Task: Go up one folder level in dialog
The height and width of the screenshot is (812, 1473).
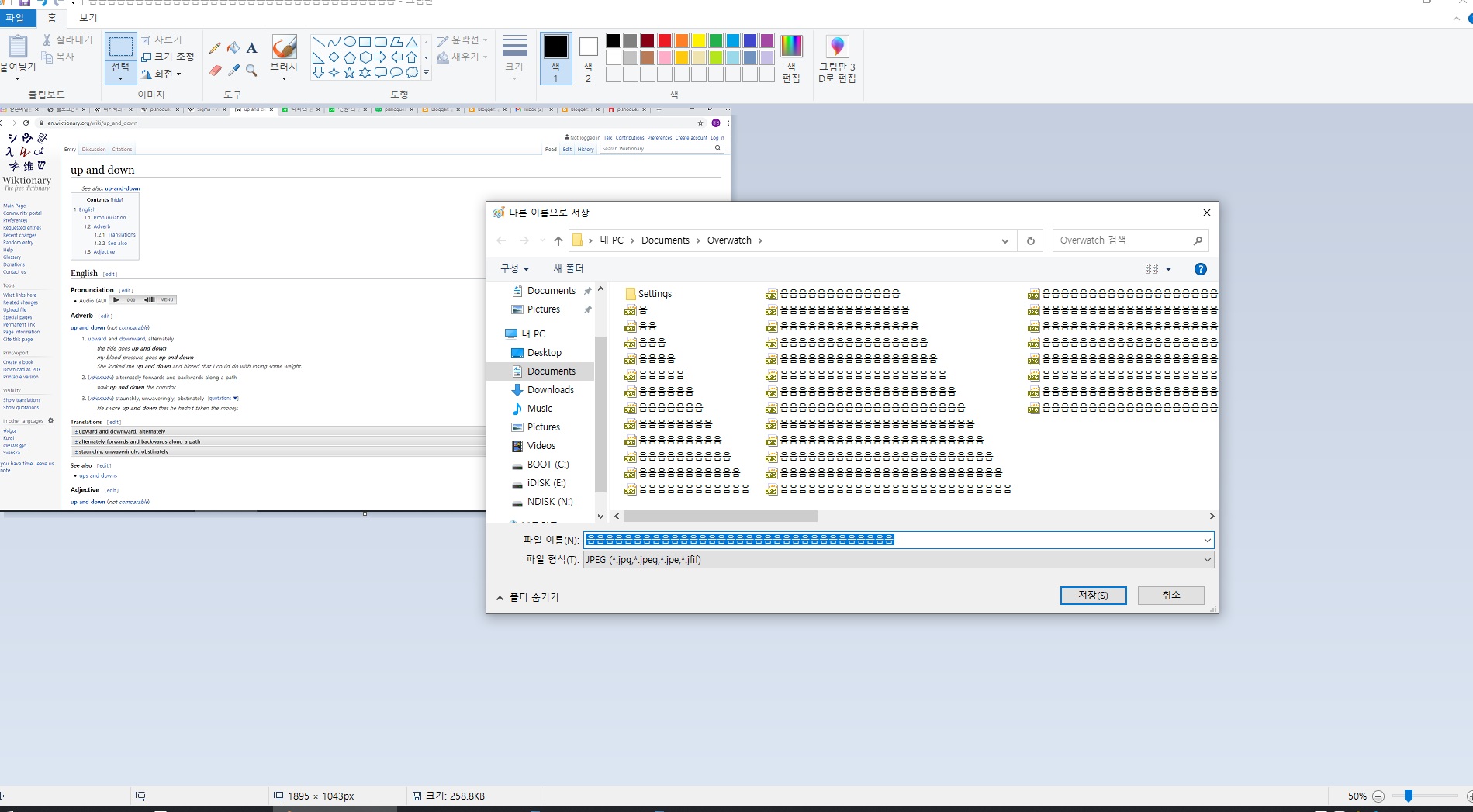Action: [x=558, y=240]
